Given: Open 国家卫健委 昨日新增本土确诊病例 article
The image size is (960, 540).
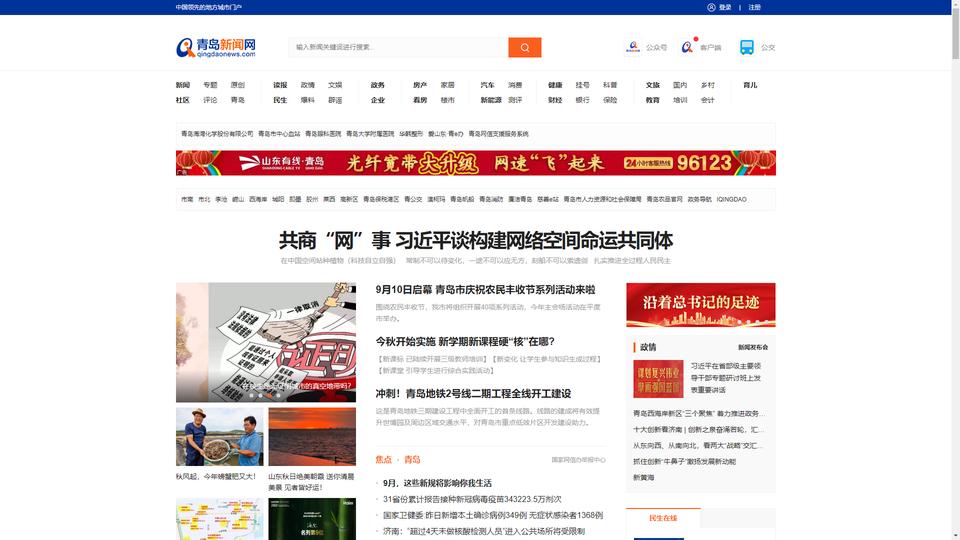Looking at the screenshot, I should click(x=493, y=516).
